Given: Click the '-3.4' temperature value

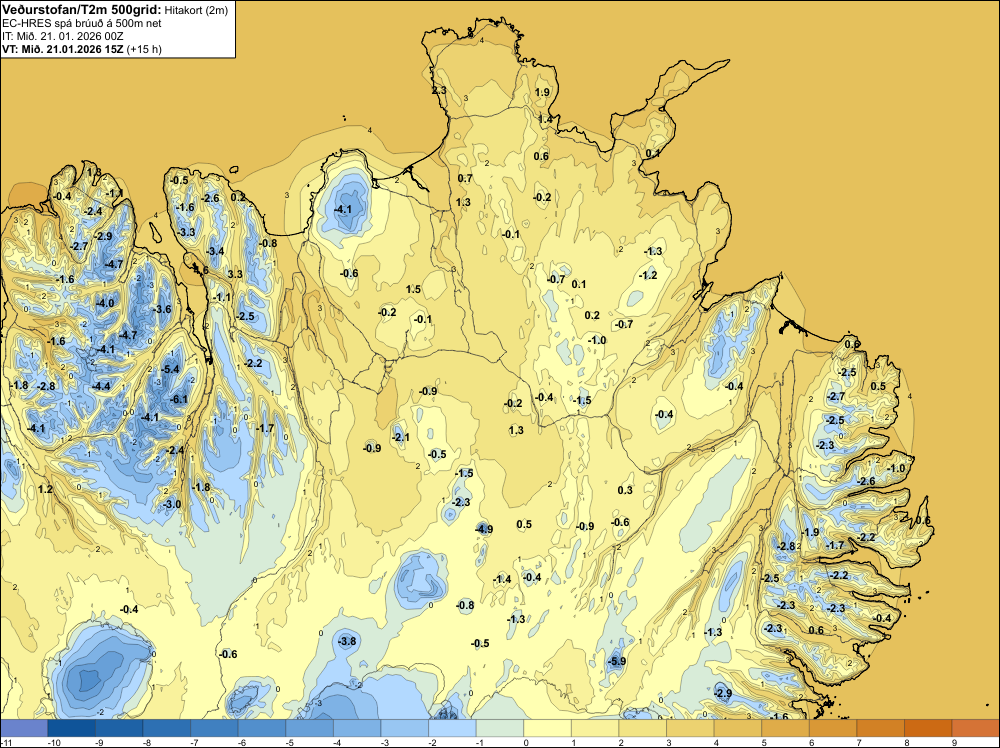Looking at the screenshot, I should 216,251.
